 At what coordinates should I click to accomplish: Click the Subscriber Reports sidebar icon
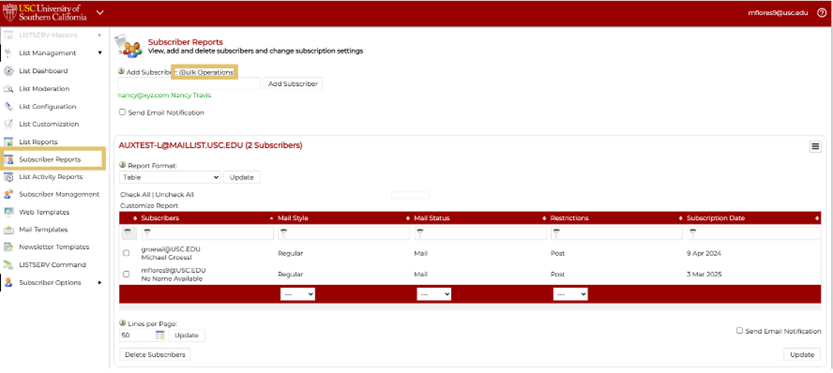pos(8,159)
